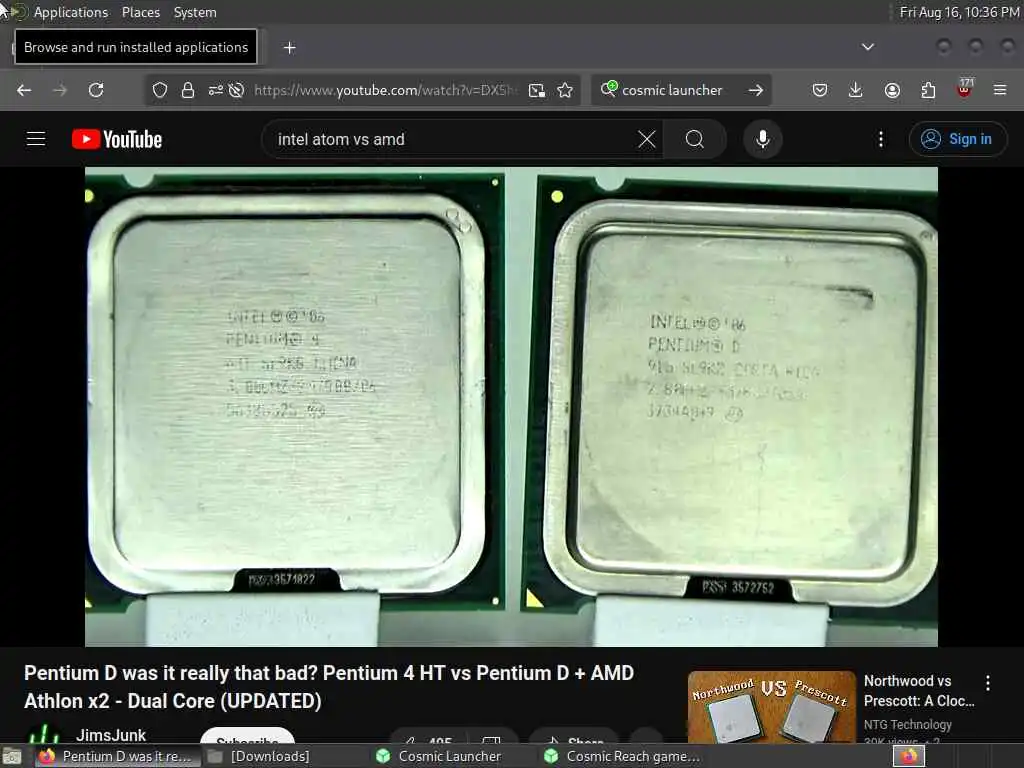The image size is (1024, 768).
Task: Open the uBlock extension icon with badge
Action: 964,89
